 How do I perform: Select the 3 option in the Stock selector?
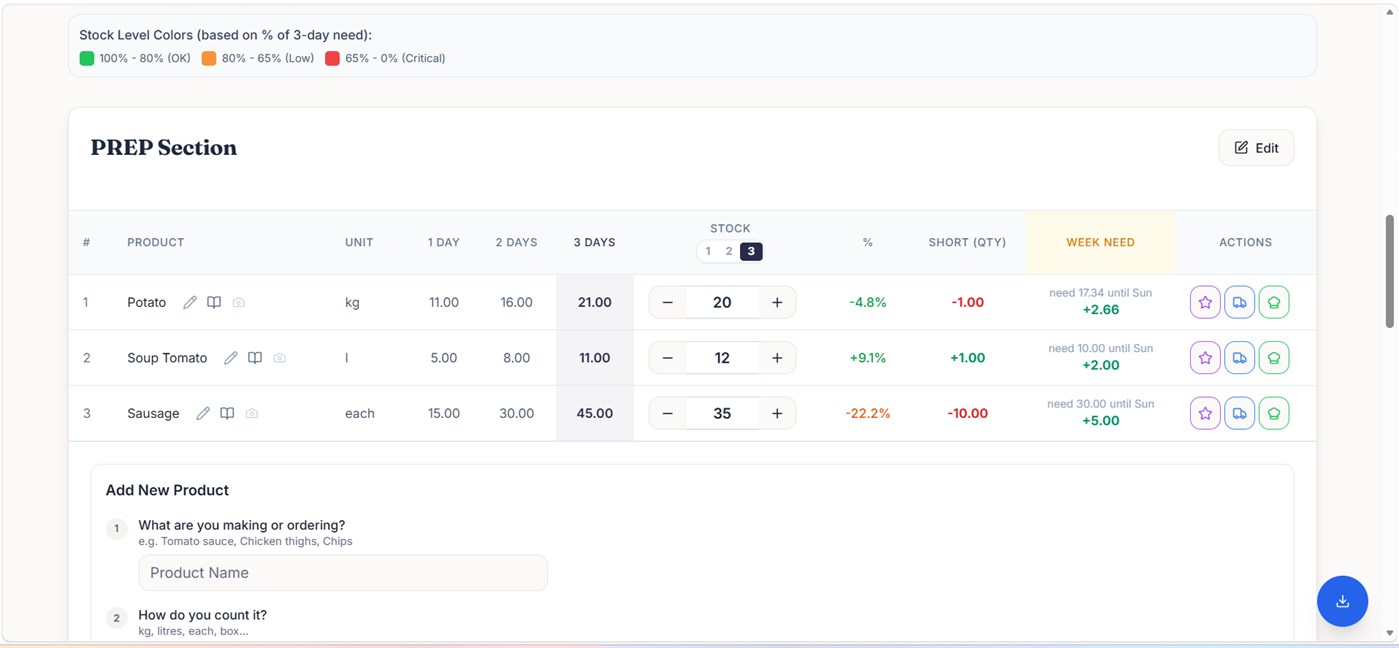pos(751,251)
